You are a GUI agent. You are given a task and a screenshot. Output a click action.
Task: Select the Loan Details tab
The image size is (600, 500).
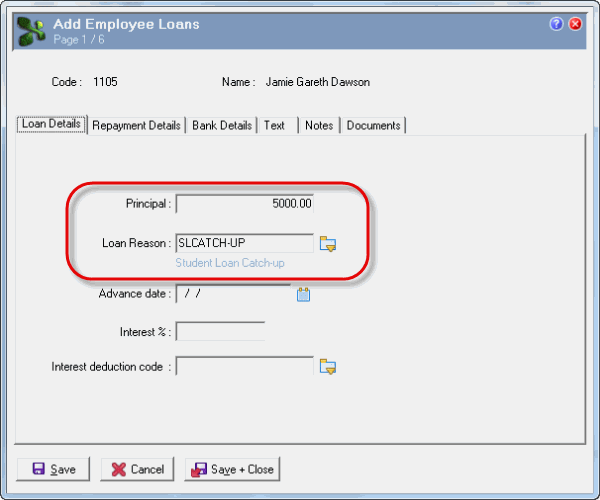(x=51, y=124)
